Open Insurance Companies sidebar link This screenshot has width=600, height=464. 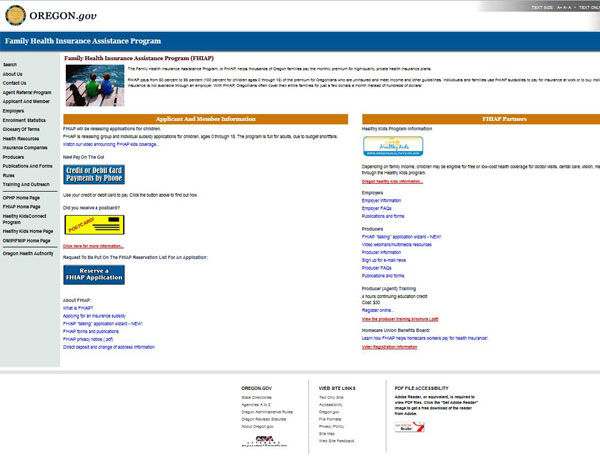25,148
